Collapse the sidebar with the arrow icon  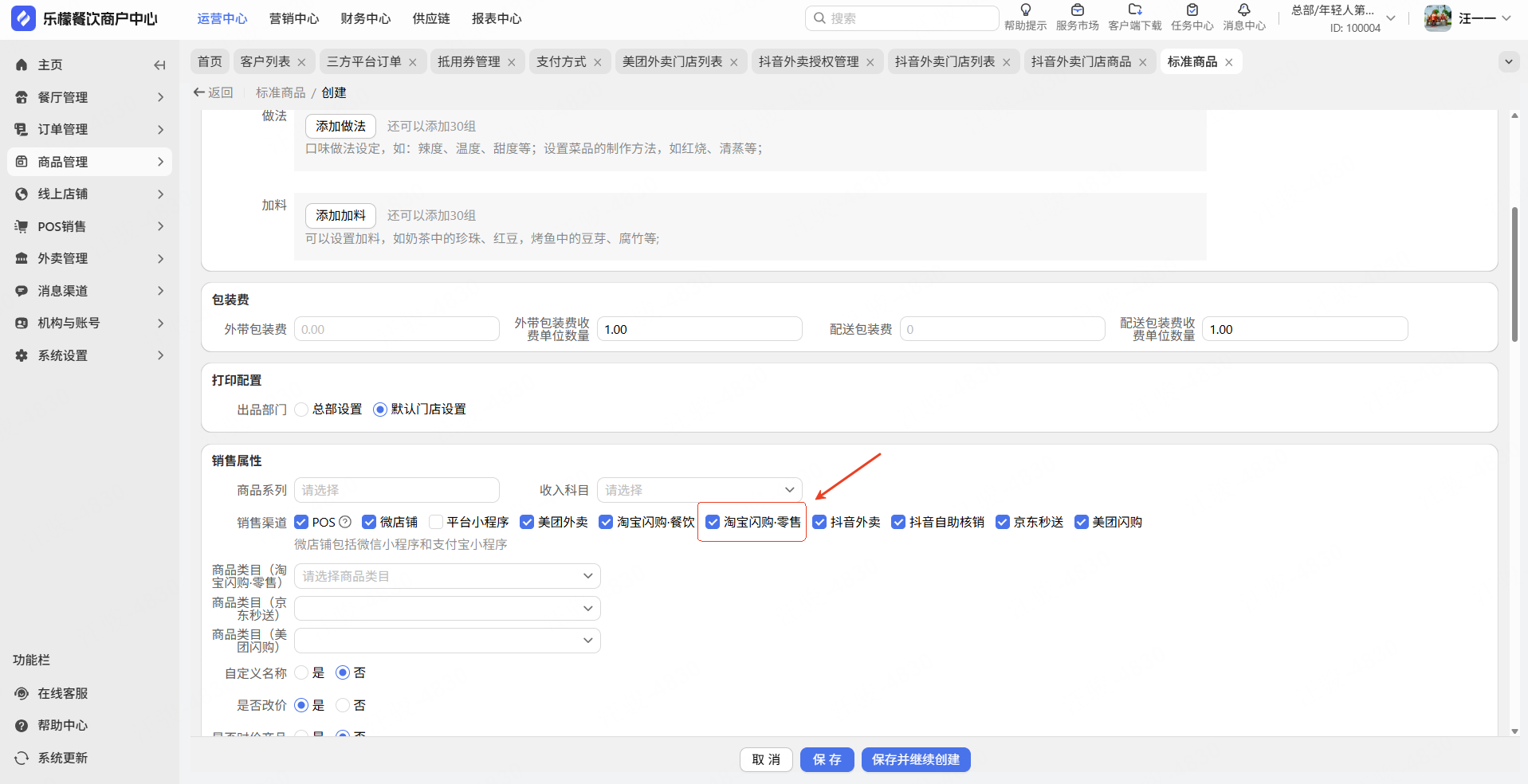click(159, 65)
